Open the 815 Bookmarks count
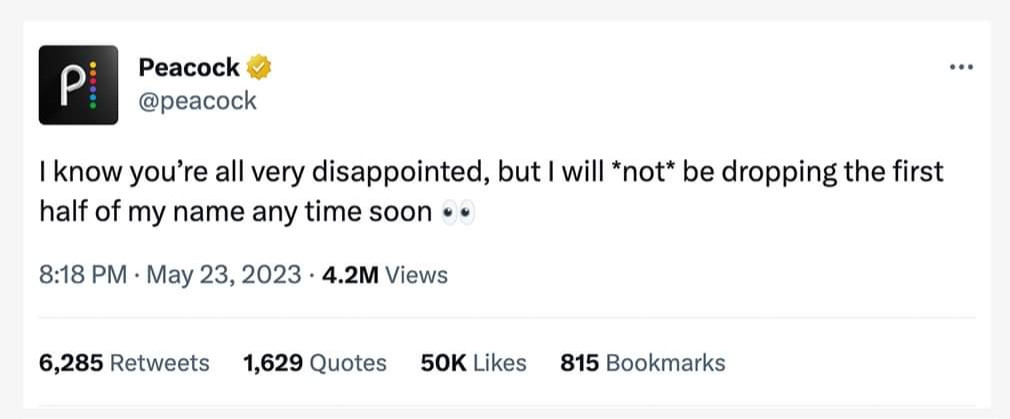The height and width of the screenshot is (419, 1010). click(579, 362)
